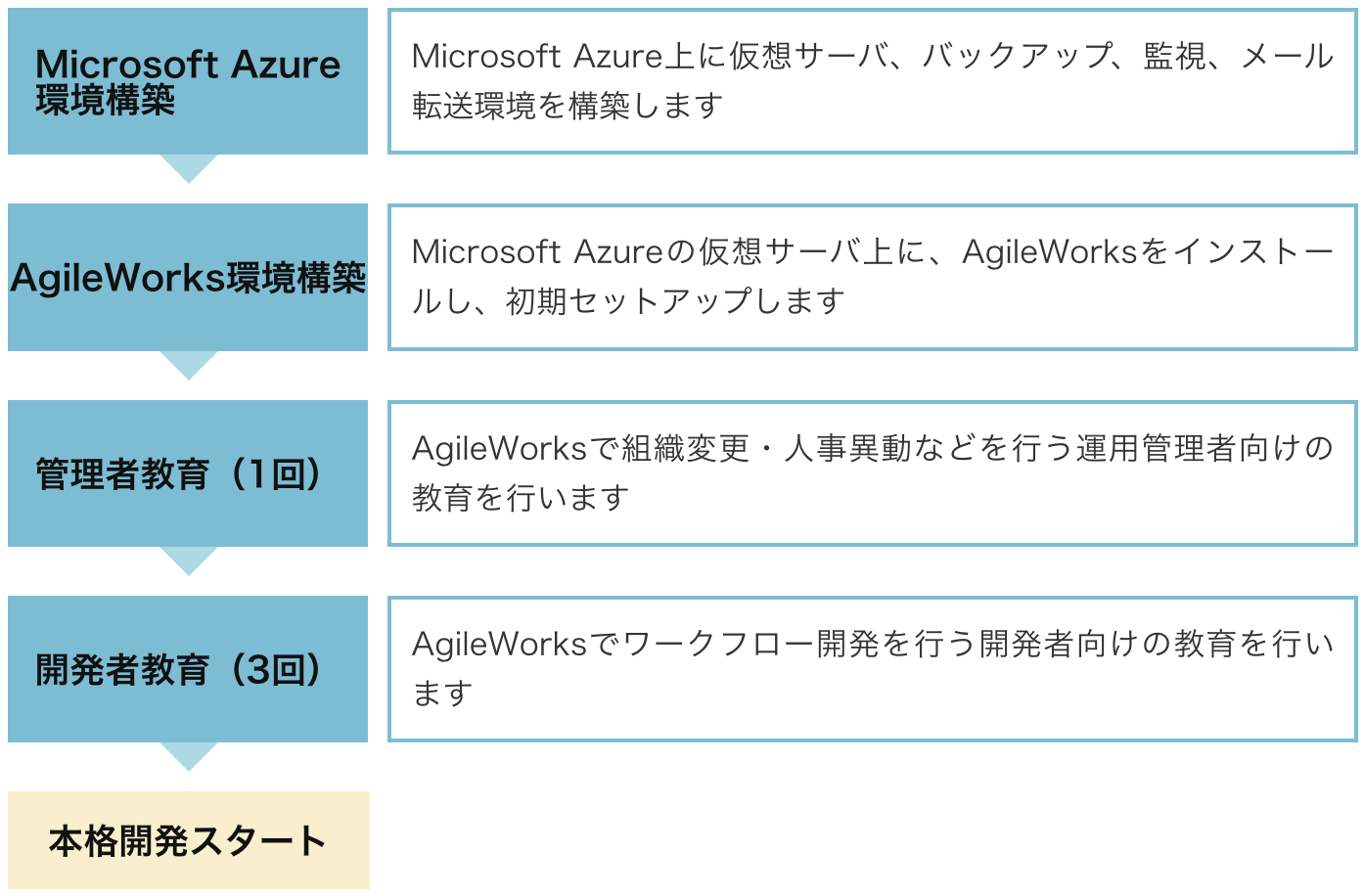
Task: Click the trailing "ます" in the last description
Action: [x=442, y=694]
